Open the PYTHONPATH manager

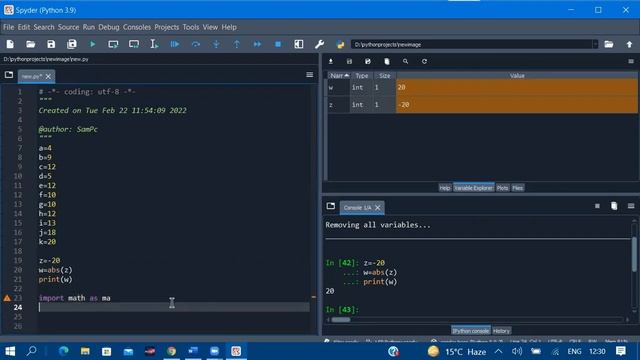340,44
